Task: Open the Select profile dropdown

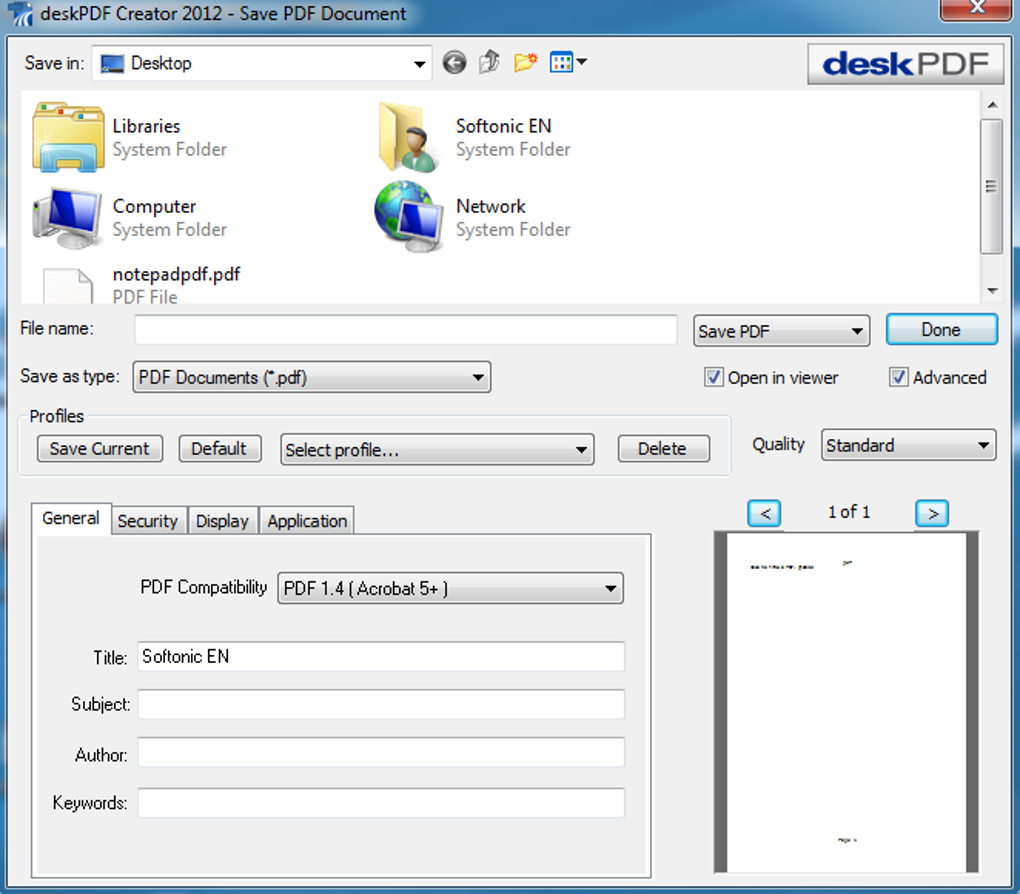Action: (437, 450)
